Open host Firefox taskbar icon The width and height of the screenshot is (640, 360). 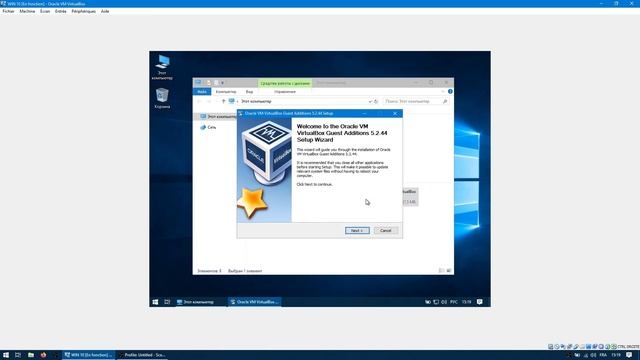pos(43,355)
